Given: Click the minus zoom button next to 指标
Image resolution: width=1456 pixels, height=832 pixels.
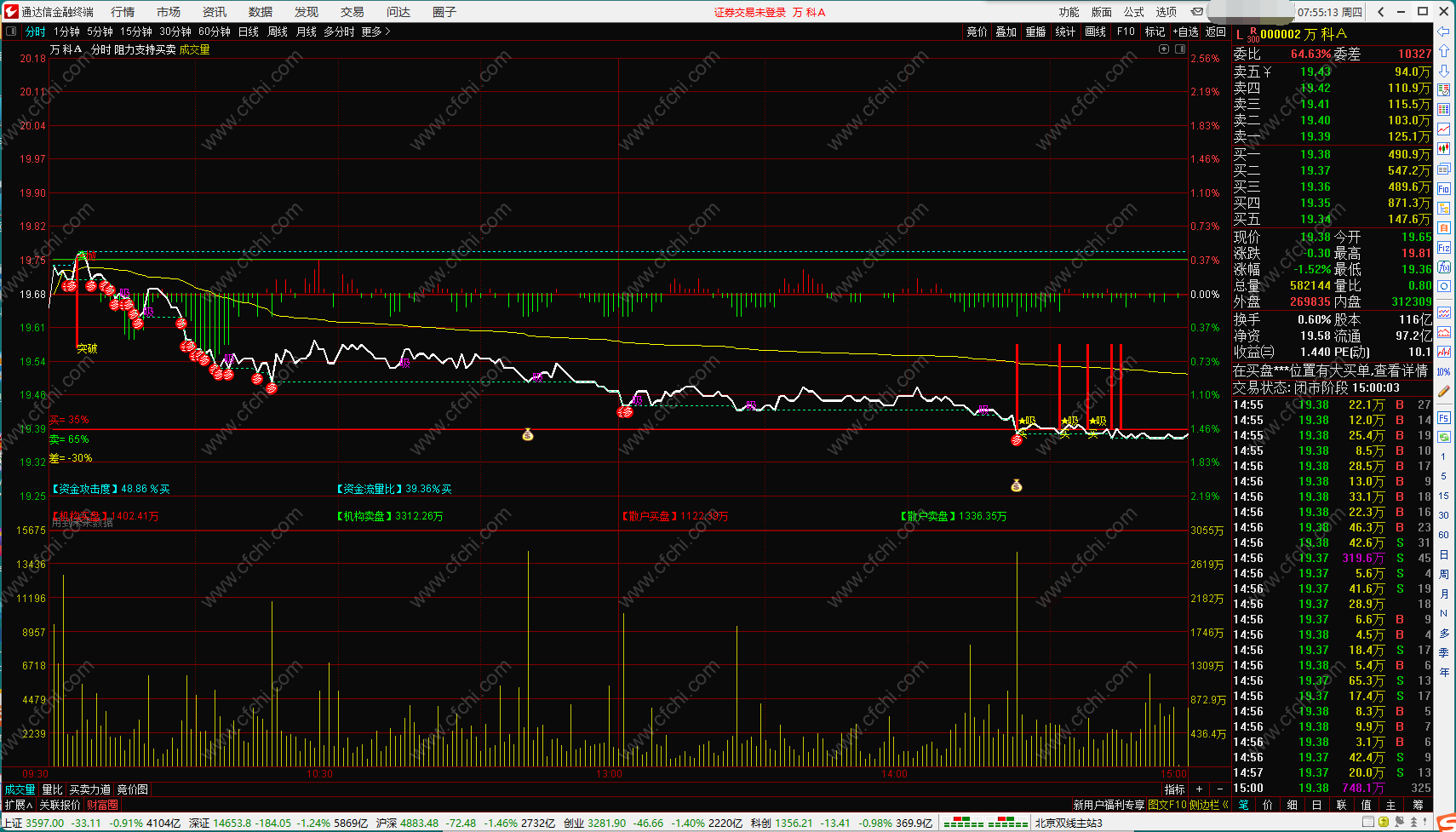Looking at the screenshot, I should (1219, 789).
